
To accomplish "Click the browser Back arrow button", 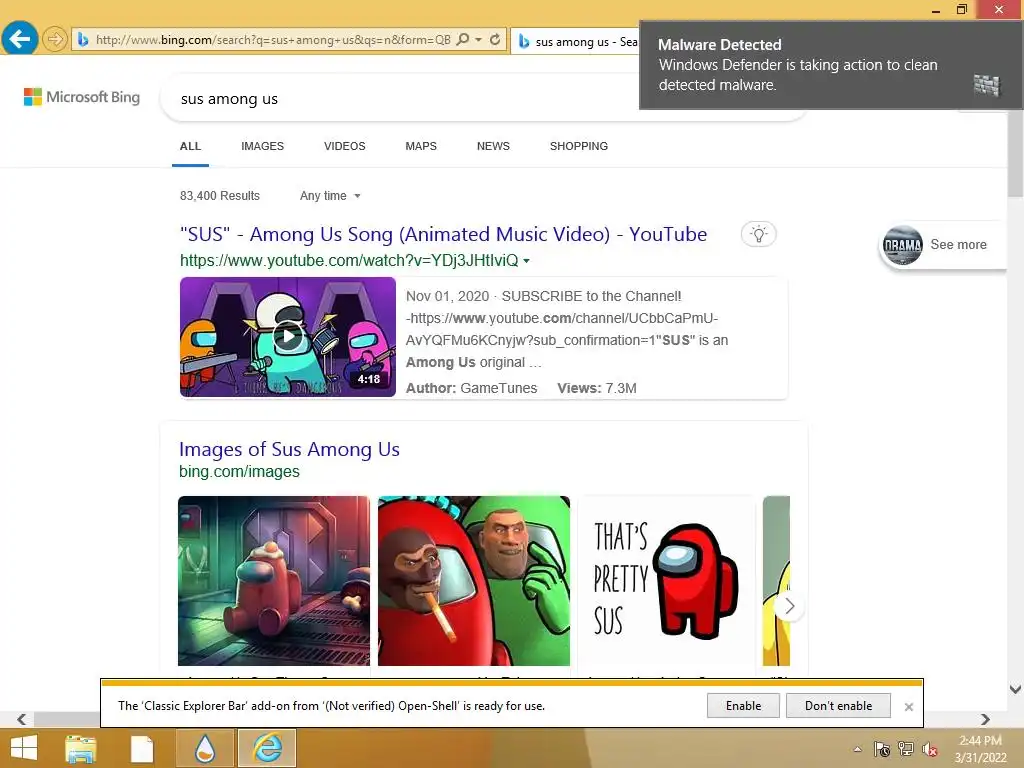I will (20, 39).
